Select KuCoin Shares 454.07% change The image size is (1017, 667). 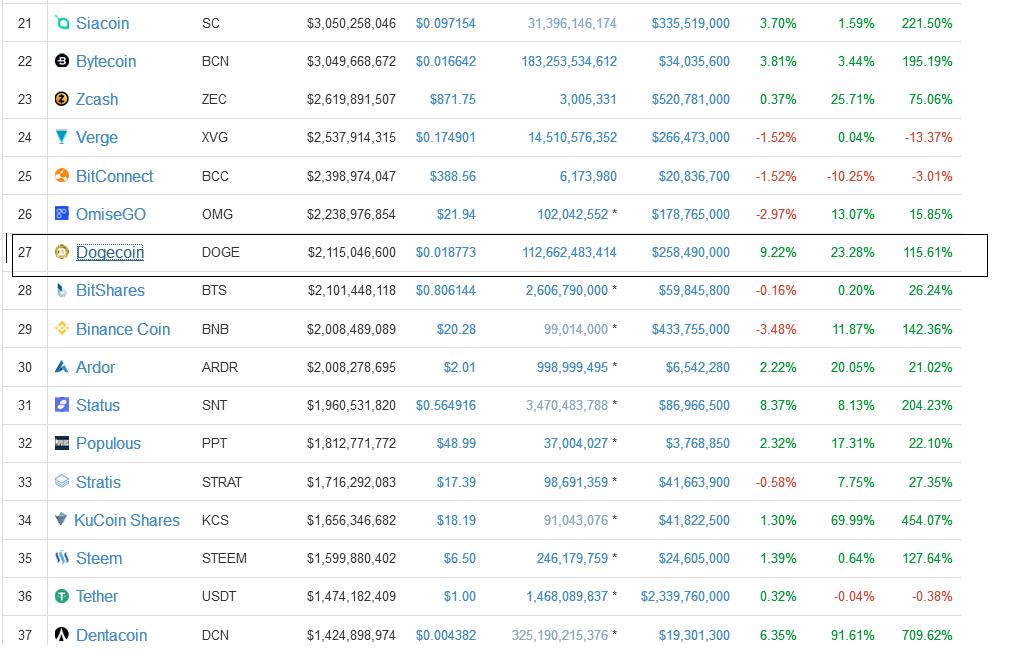pyautogui.click(x=927, y=520)
